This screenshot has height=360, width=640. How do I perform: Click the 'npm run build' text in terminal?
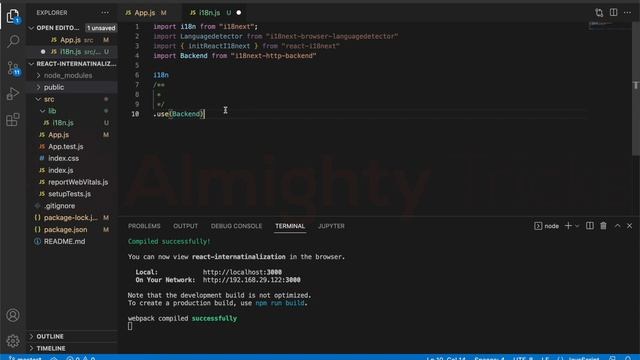(x=280, y=303)
